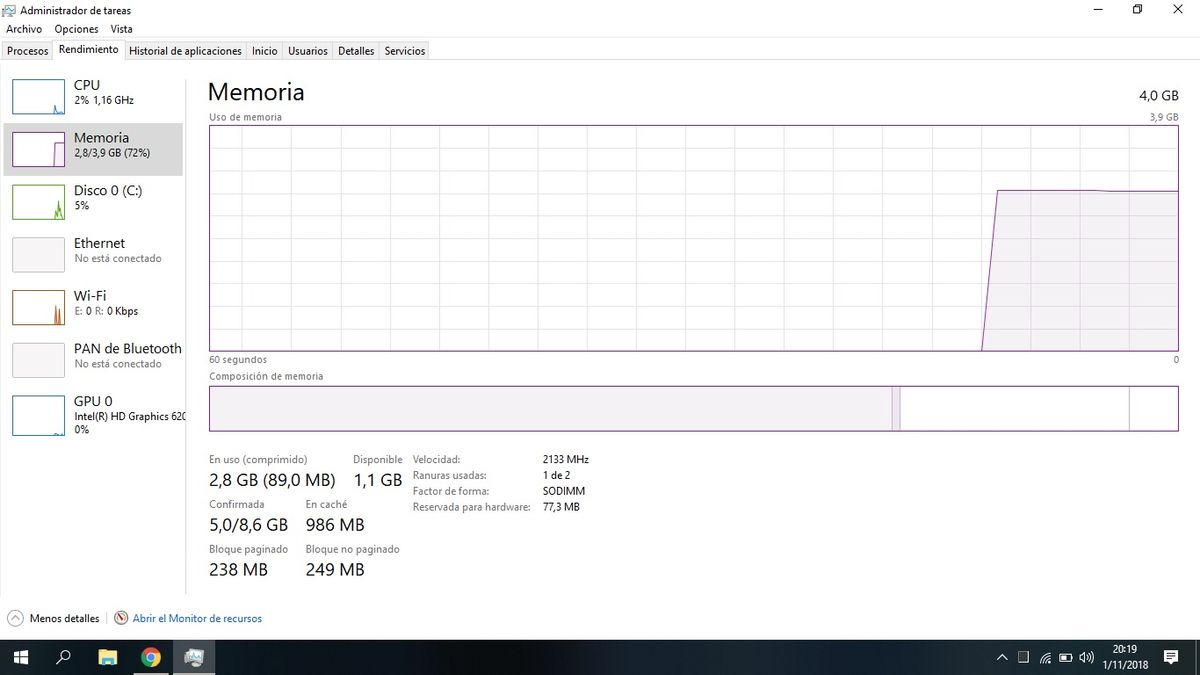Open the Archivo menu
The width and height of the screenshot is (1200, 675).
pyautogui.click(x=24, y=29)
